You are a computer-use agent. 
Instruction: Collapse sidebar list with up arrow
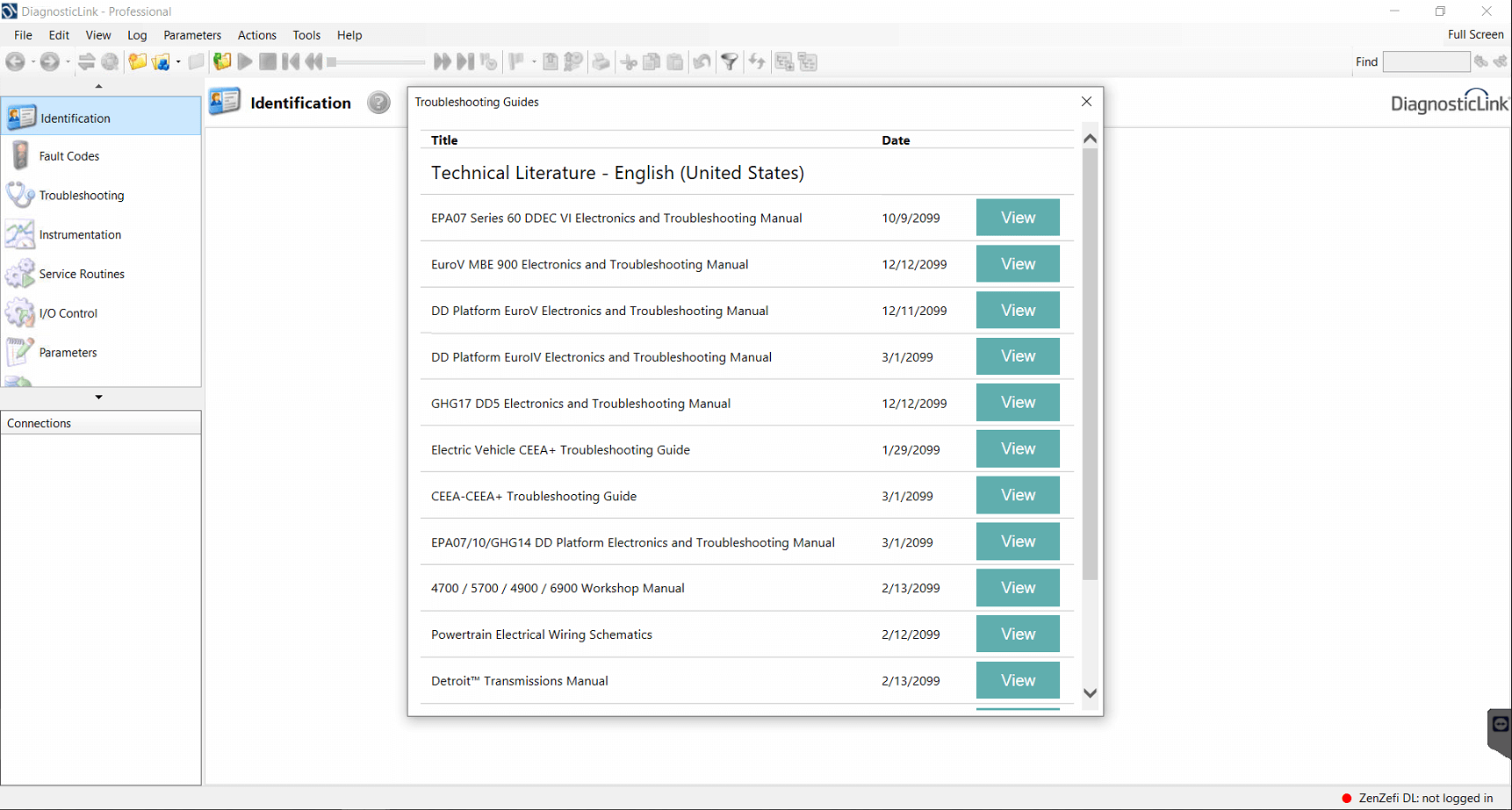pos(98,86)
